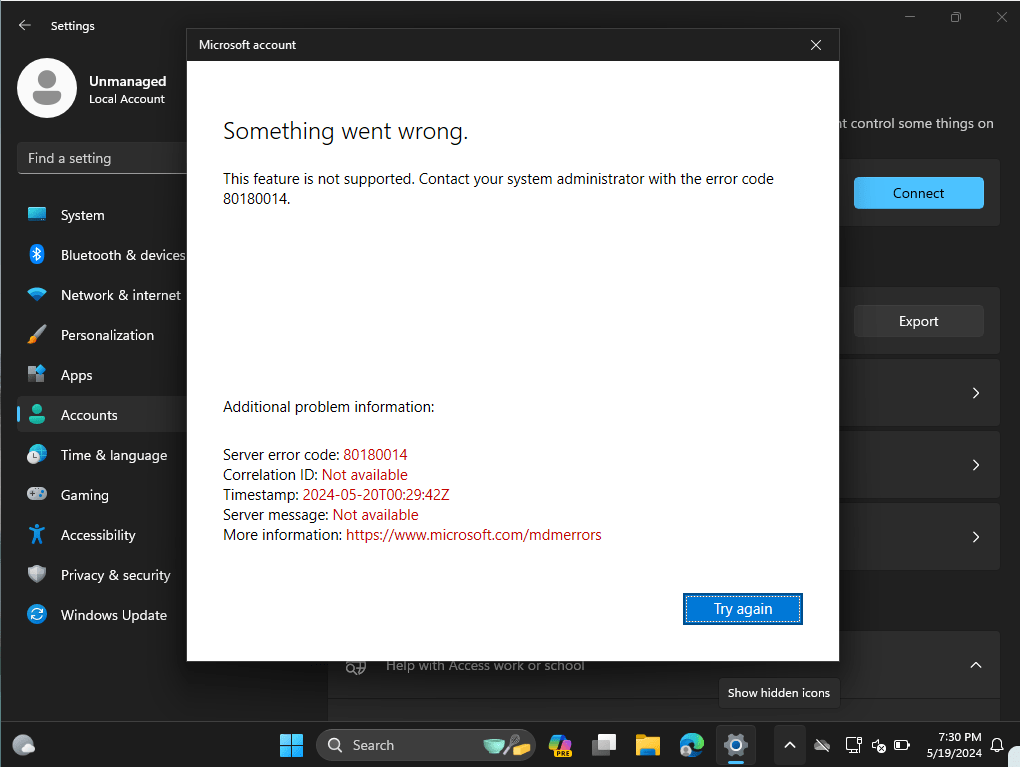The image size is (1020, 767).
Task: Open the System settings category
Action: [x=82, y=215]
